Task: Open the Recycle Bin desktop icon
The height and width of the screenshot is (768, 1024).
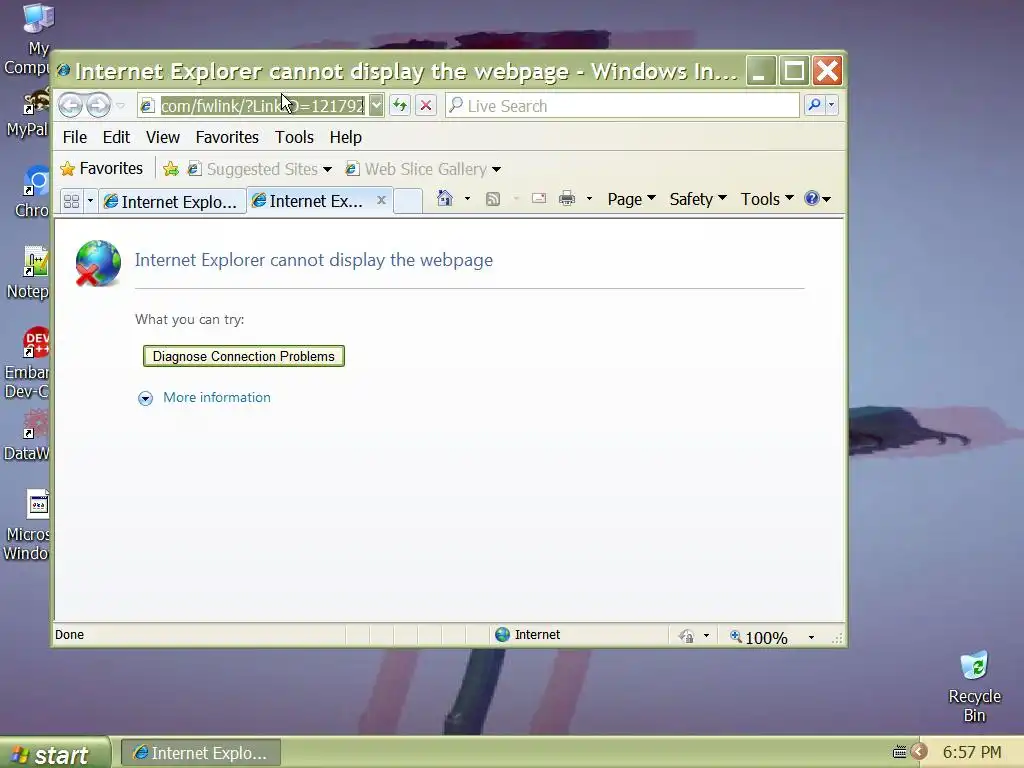Action: pos(974,686)
